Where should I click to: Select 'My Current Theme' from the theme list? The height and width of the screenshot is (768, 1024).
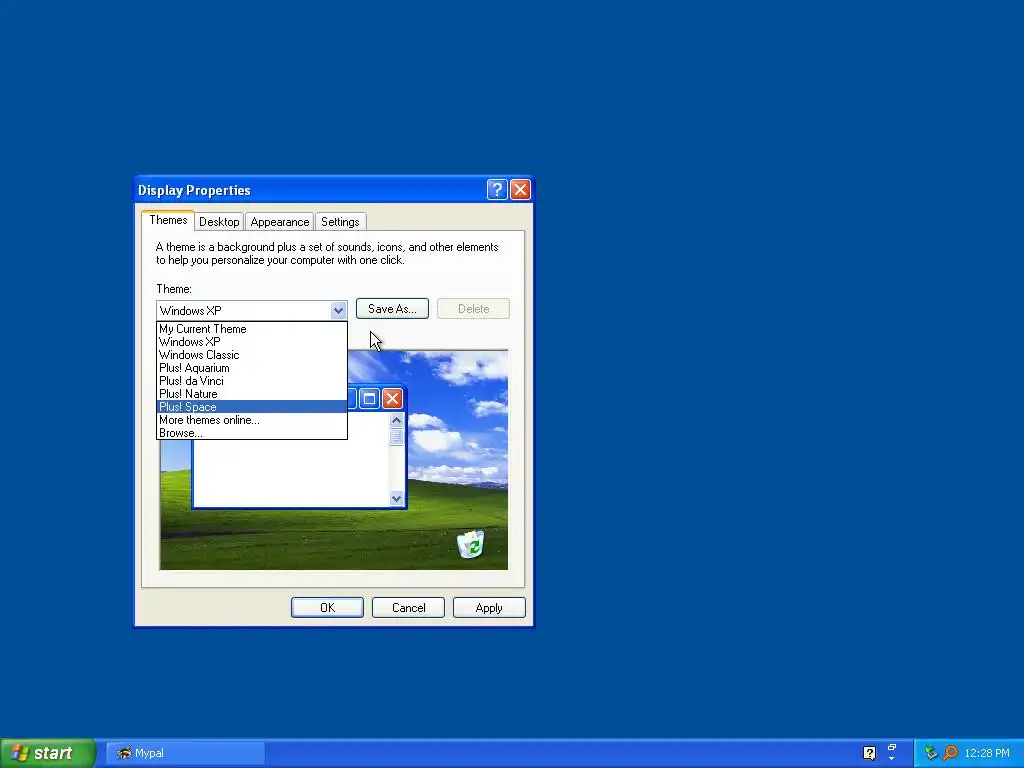(x=251, y=328)
